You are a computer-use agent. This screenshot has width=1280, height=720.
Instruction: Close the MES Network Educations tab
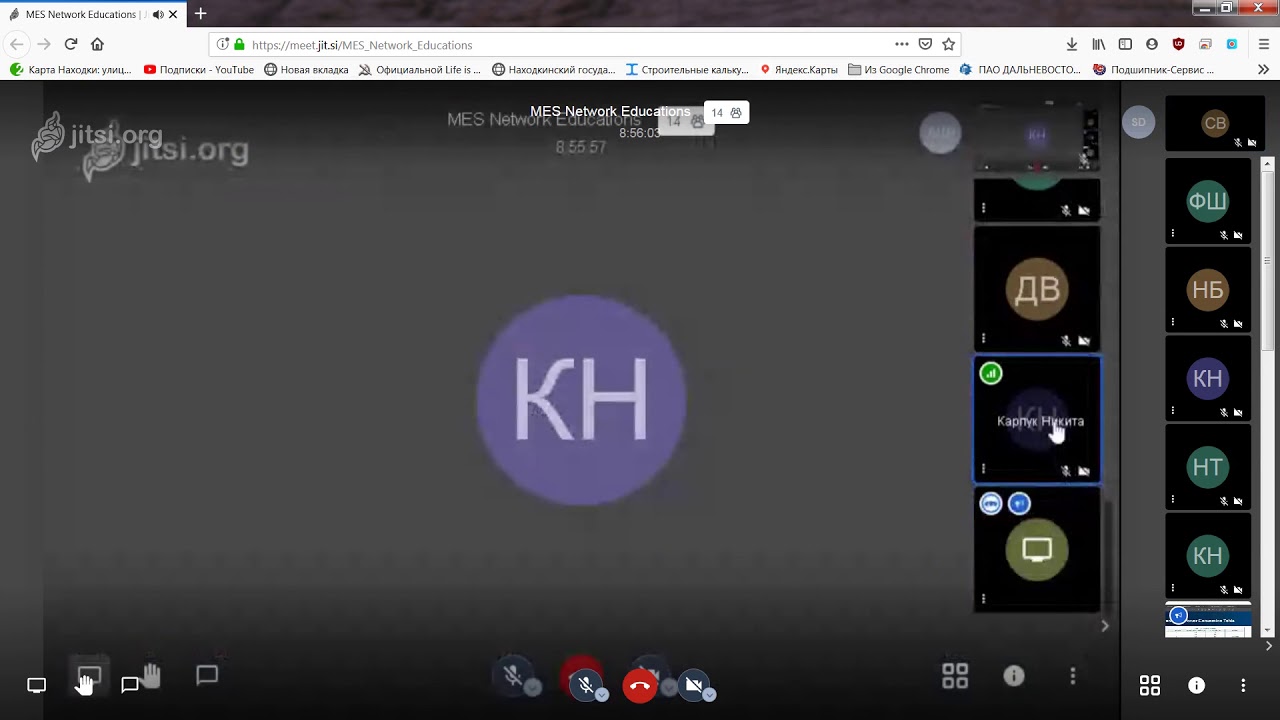coord(173,15)
